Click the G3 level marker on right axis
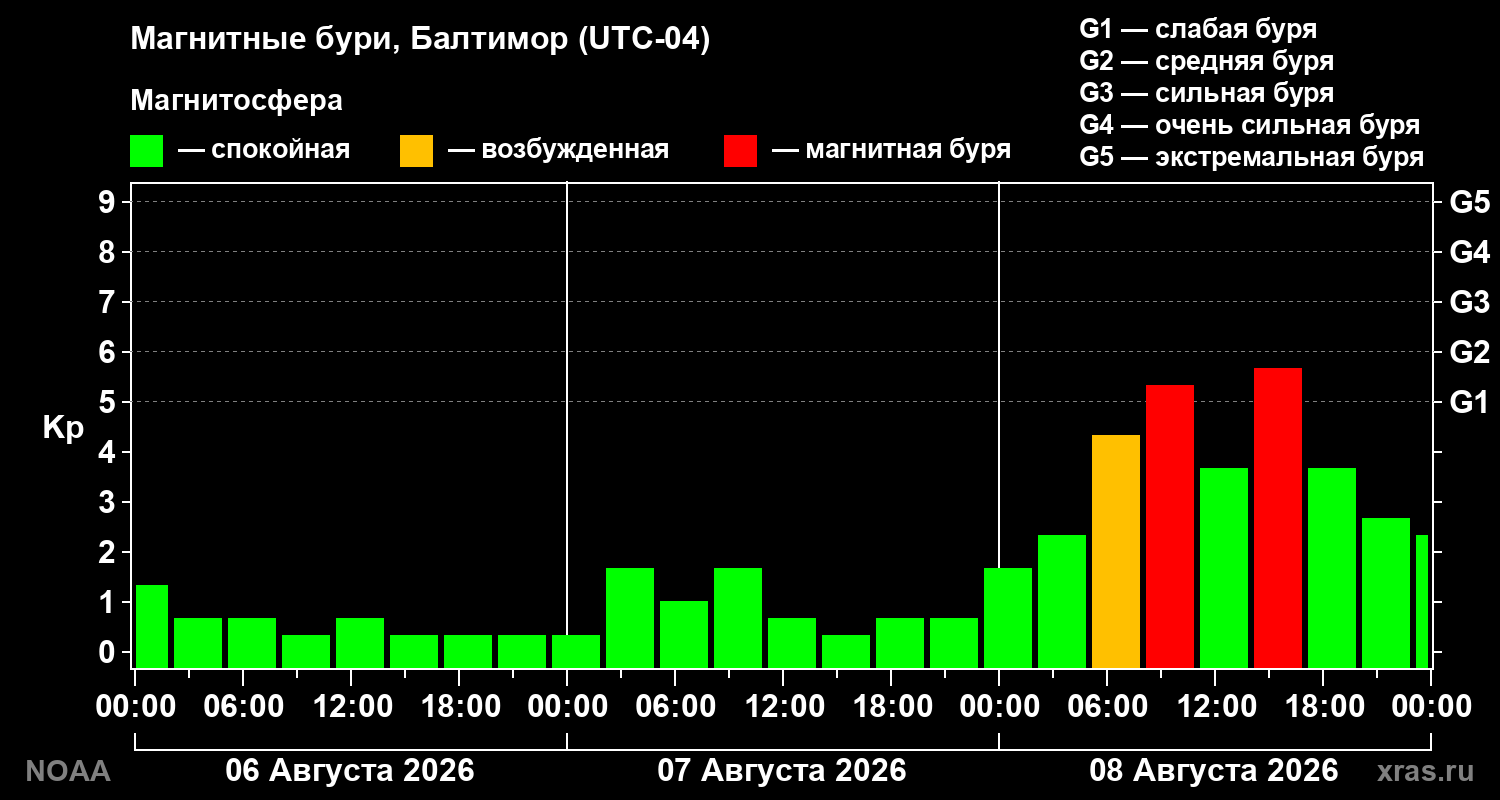 1469,302
